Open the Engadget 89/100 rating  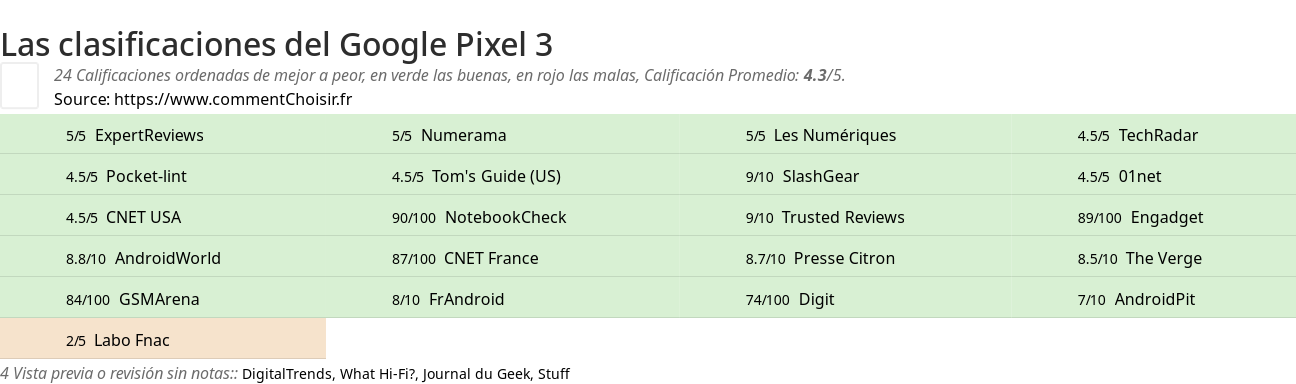1154,217
